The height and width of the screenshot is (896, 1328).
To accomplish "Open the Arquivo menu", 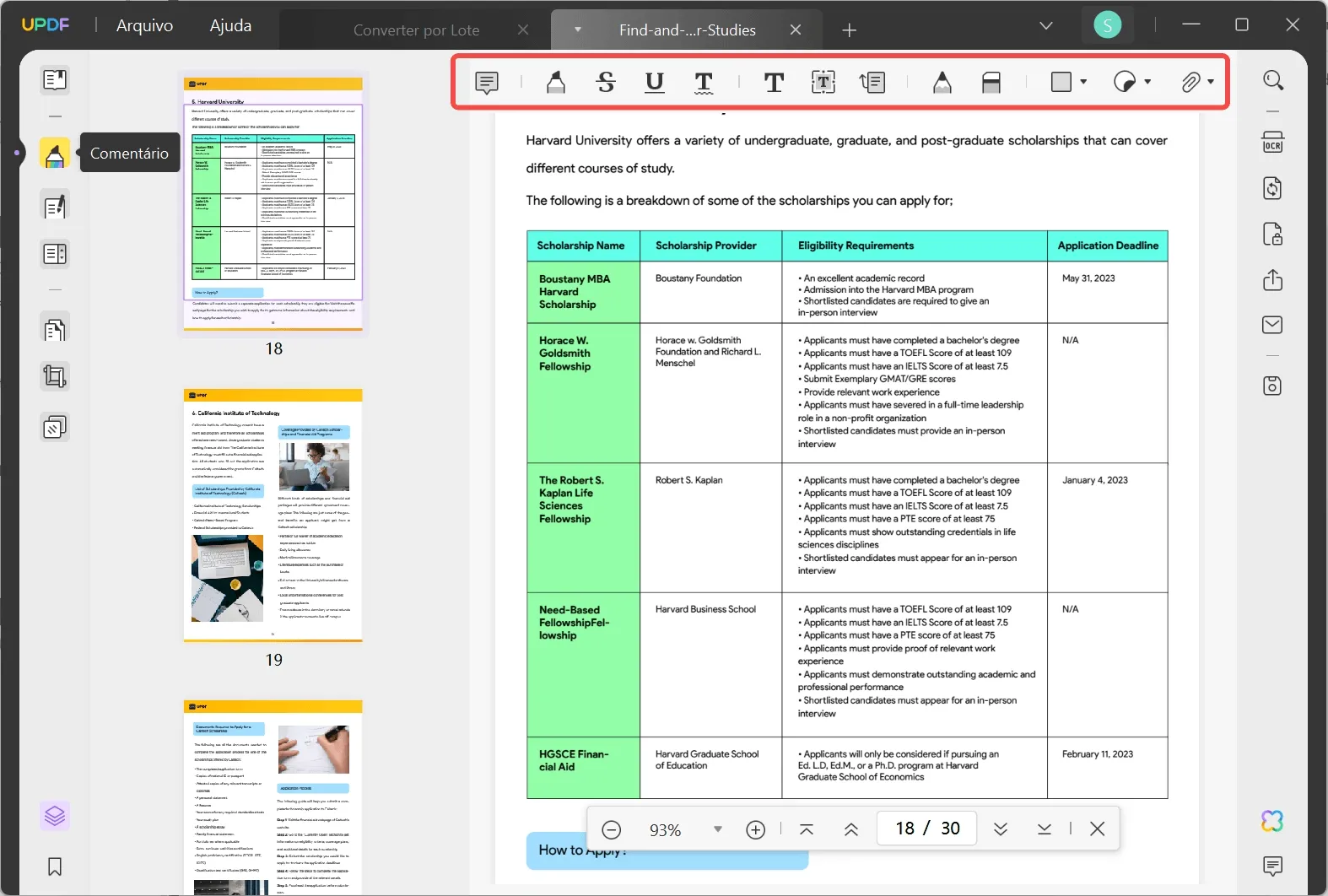I will pyautogui.click(x=144, y=25).
